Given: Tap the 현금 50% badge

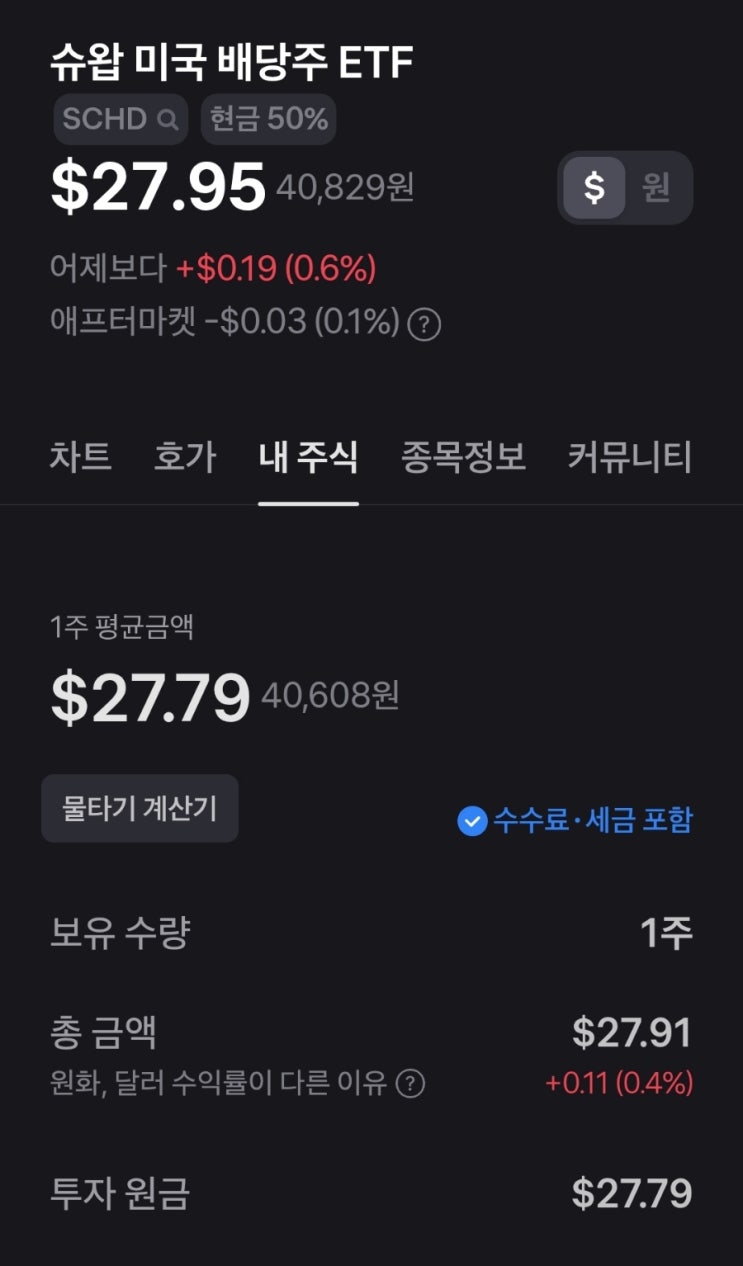Looking at the screenshot, I should (269, 120).
